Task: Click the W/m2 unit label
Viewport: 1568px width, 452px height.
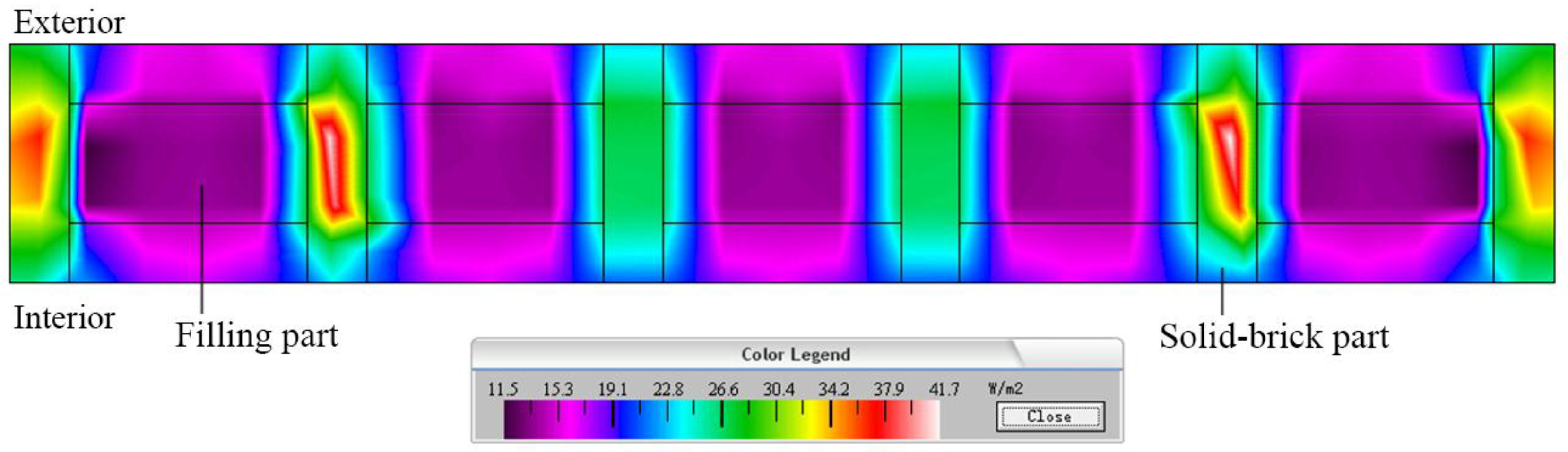Action: click(1005, 389)
